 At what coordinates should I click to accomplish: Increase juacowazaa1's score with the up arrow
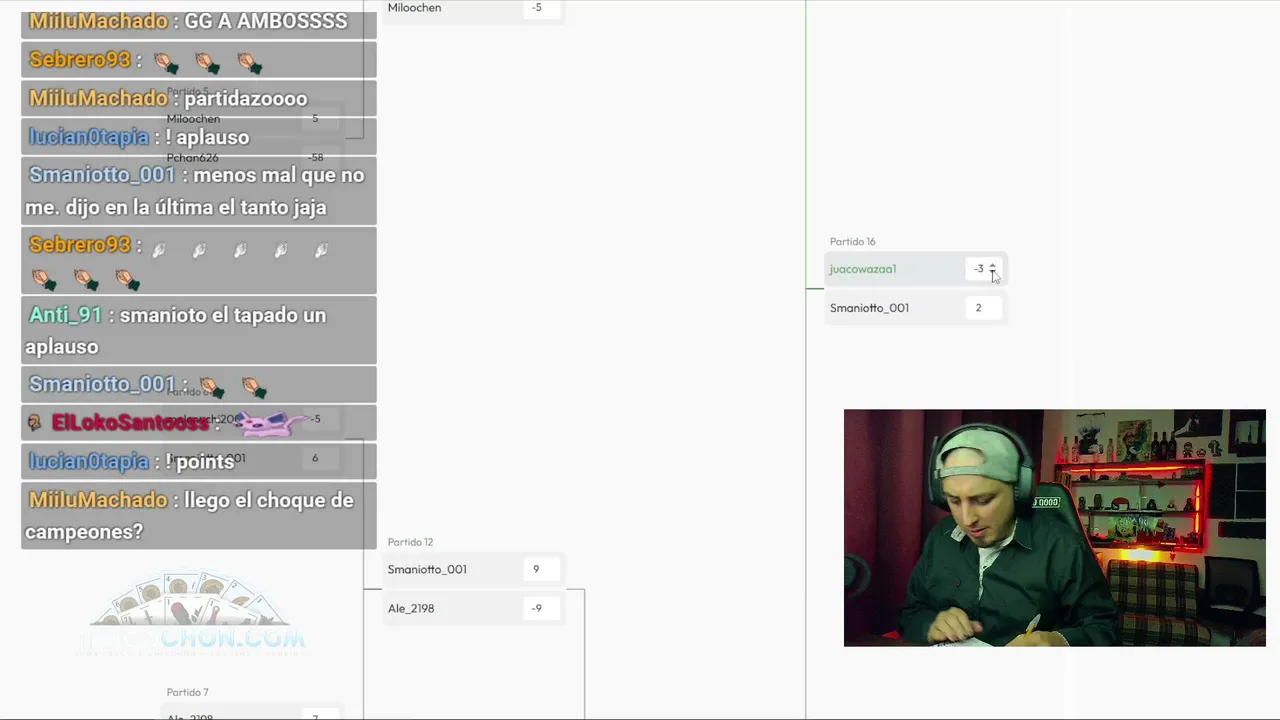(x=992, y=265)
